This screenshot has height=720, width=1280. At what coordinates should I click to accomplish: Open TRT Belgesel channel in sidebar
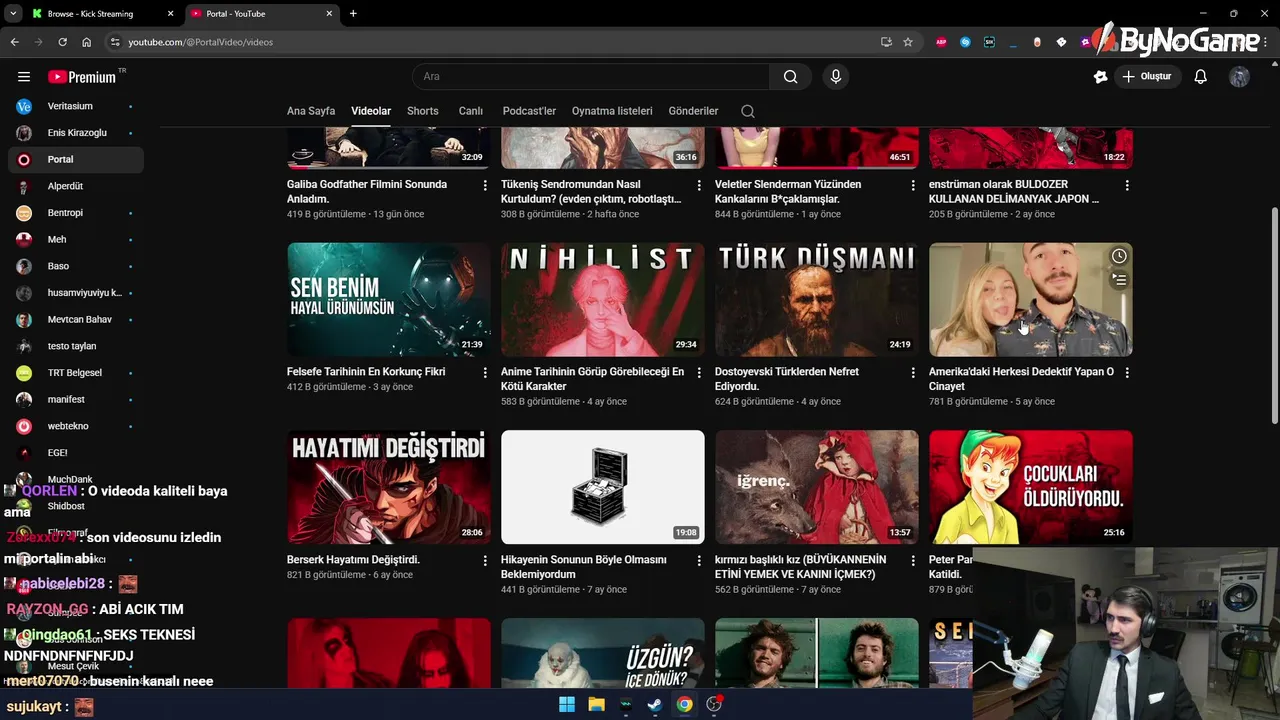pos(76,373)
